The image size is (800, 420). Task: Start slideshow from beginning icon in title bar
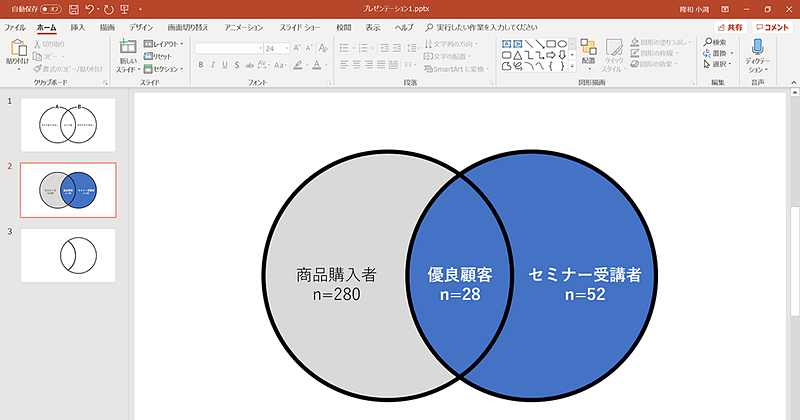click(x=124, y=9)
